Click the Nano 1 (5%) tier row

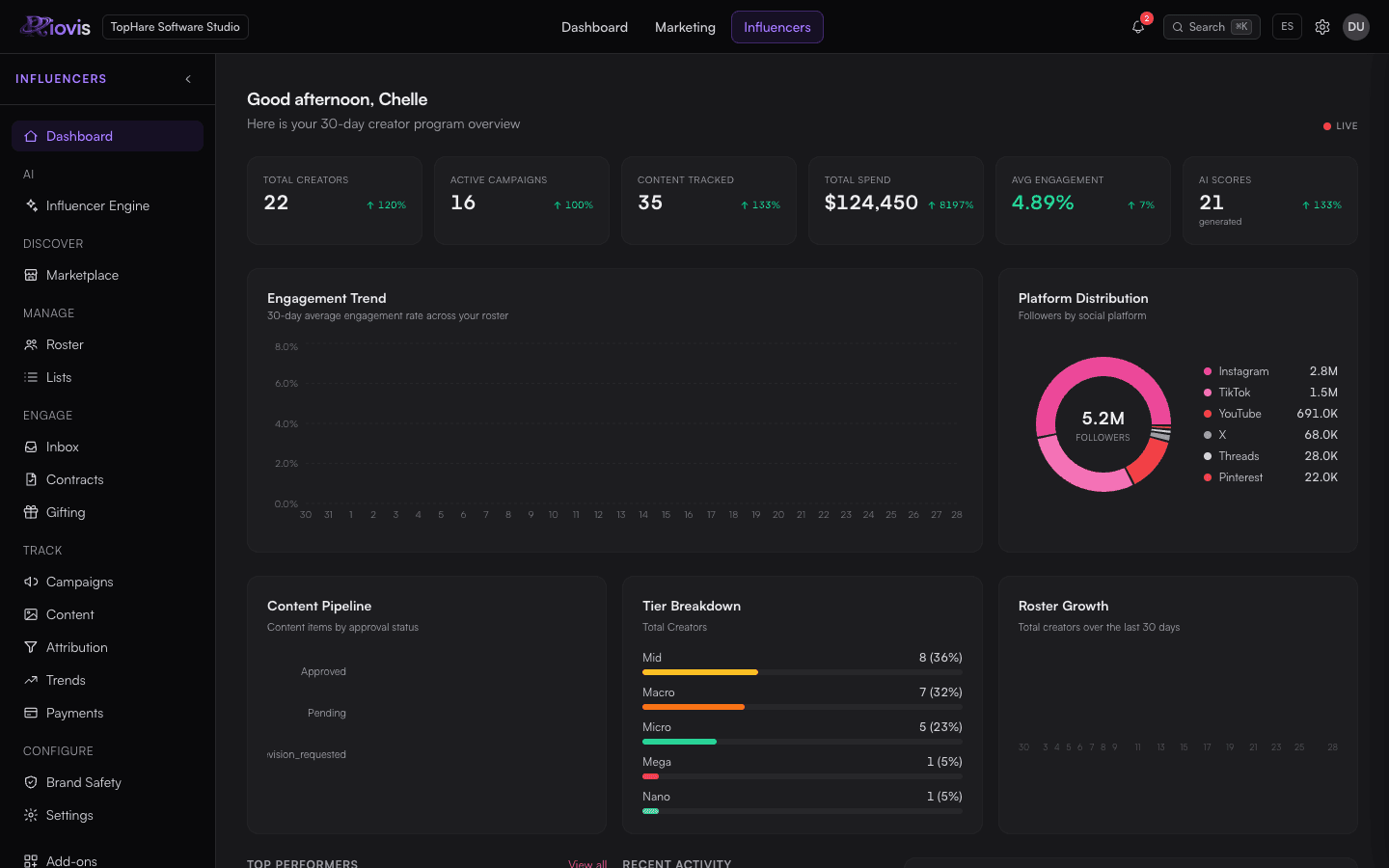click(803, 802)
